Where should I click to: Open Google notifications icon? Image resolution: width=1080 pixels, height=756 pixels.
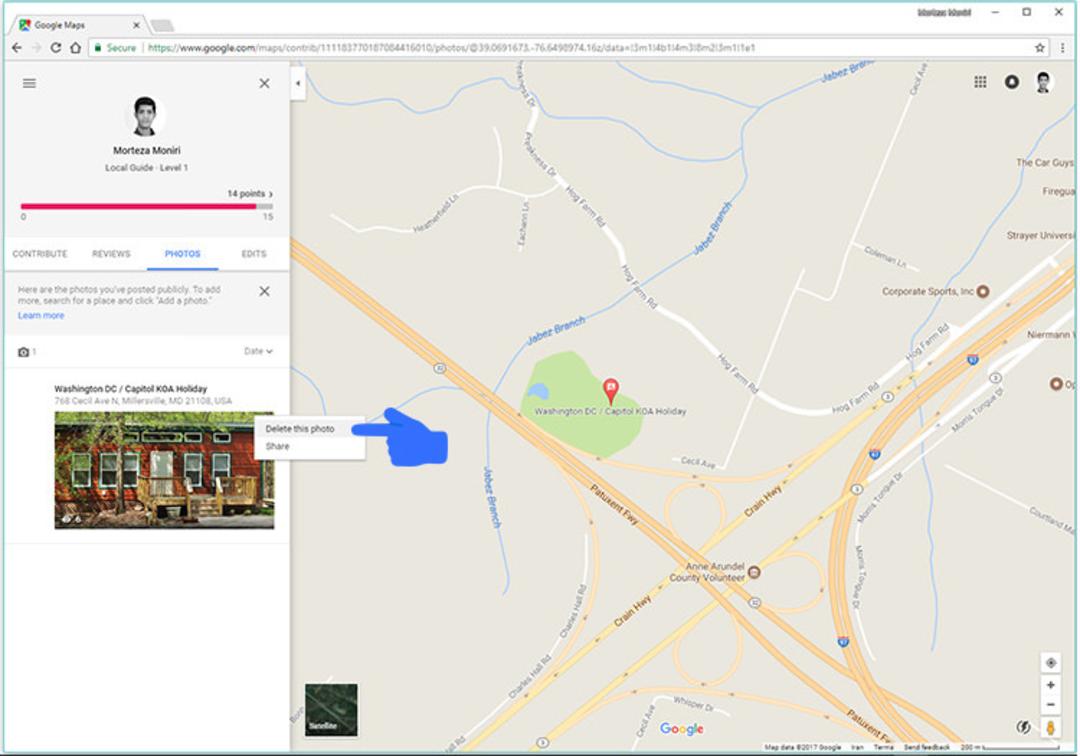1012,82
